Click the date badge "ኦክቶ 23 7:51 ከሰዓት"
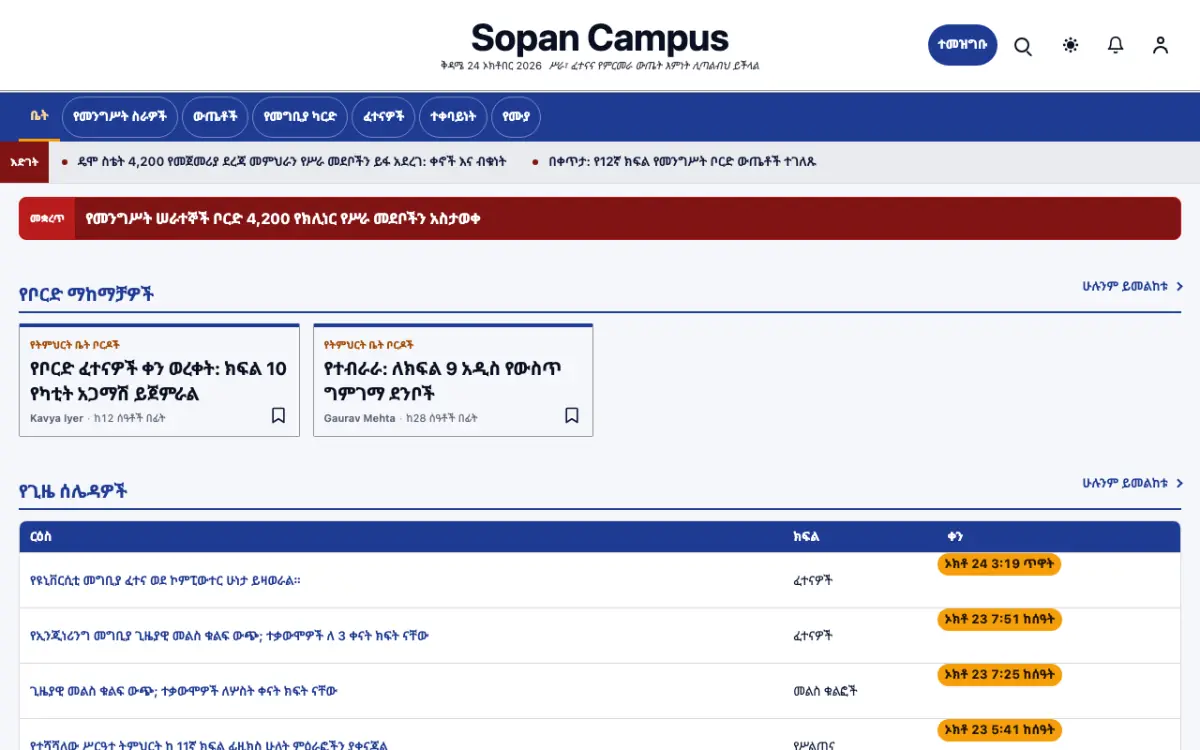The height and width of the screenshot is (750, 1200). pos(1000,620)
